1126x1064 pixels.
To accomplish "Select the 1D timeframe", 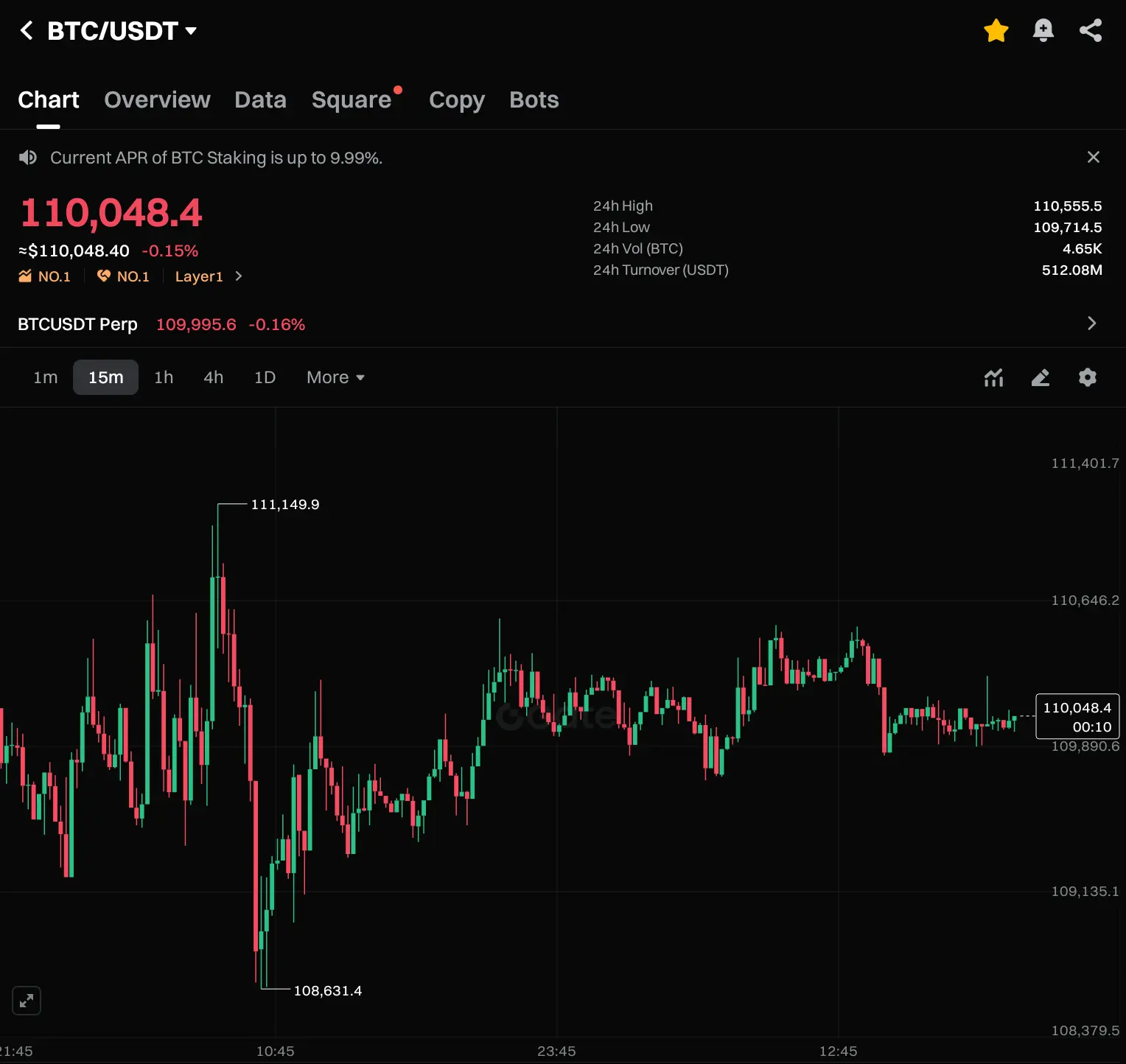I will (265, 377).
